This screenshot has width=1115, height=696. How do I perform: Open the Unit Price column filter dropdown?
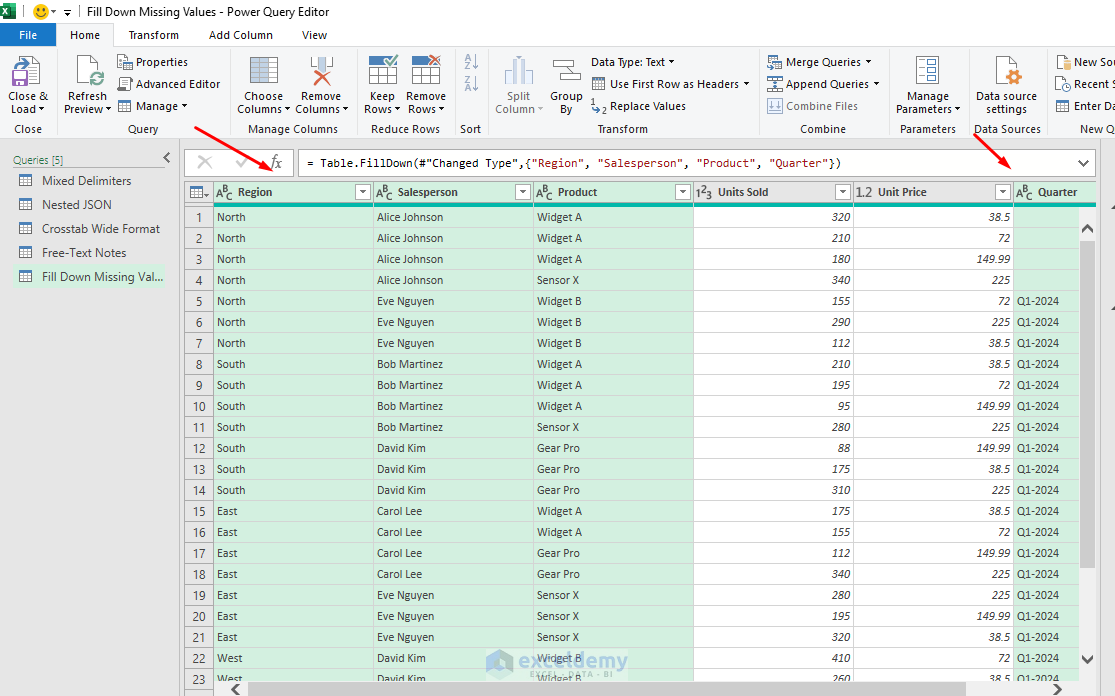[1003, 192]
